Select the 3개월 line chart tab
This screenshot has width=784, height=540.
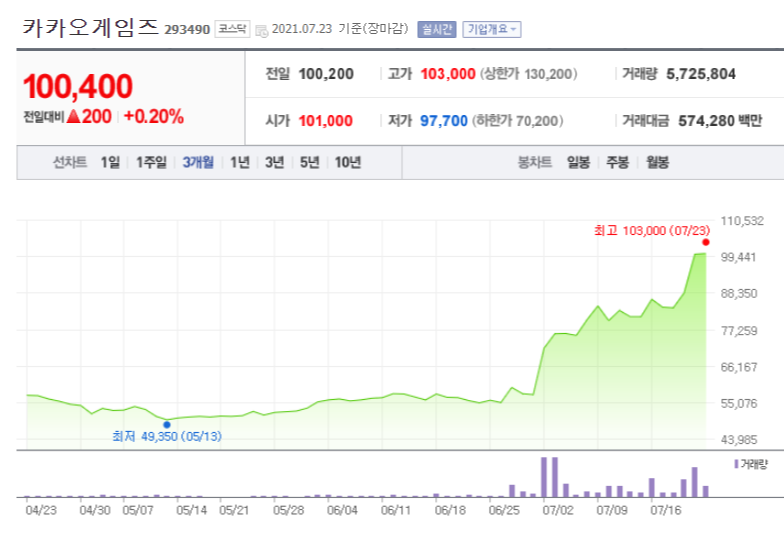[x=198, y=162]
